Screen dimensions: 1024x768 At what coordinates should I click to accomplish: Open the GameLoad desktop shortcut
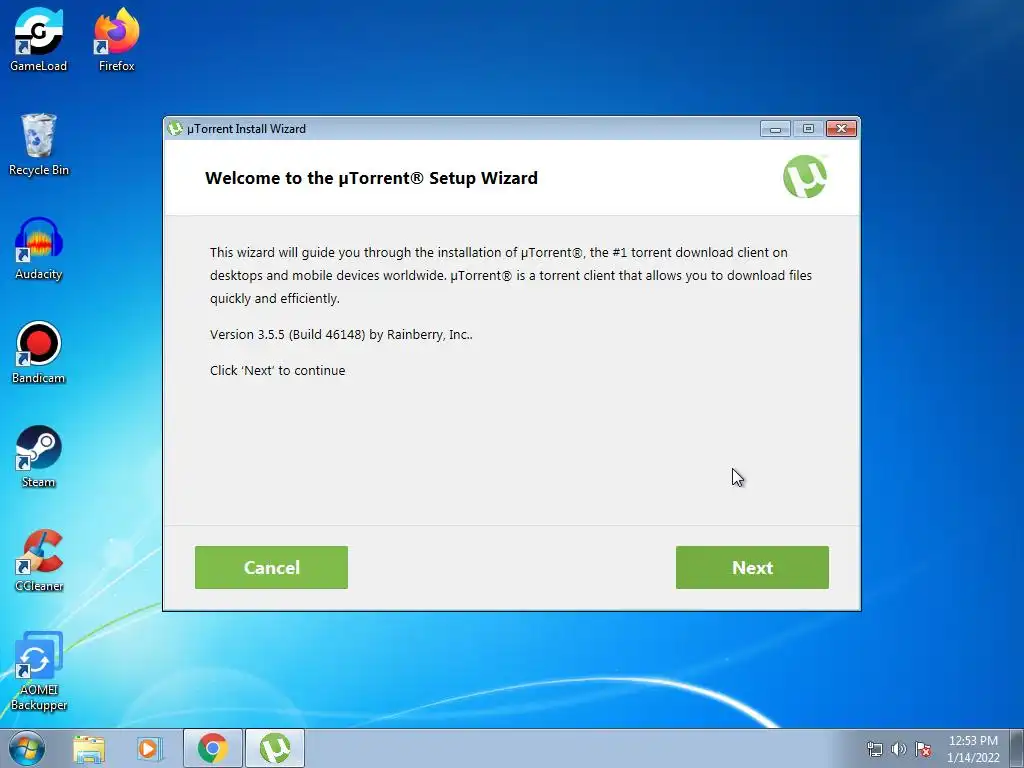tap(39, 39)
